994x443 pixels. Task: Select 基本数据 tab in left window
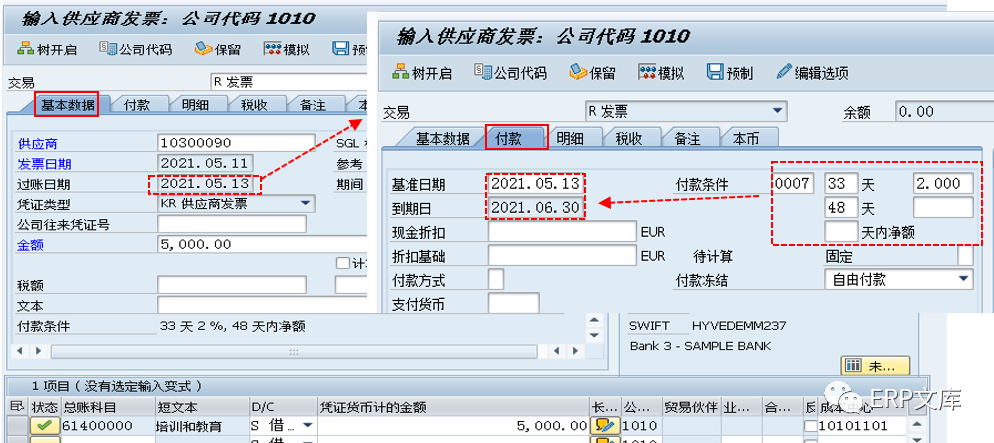(67, 105)
